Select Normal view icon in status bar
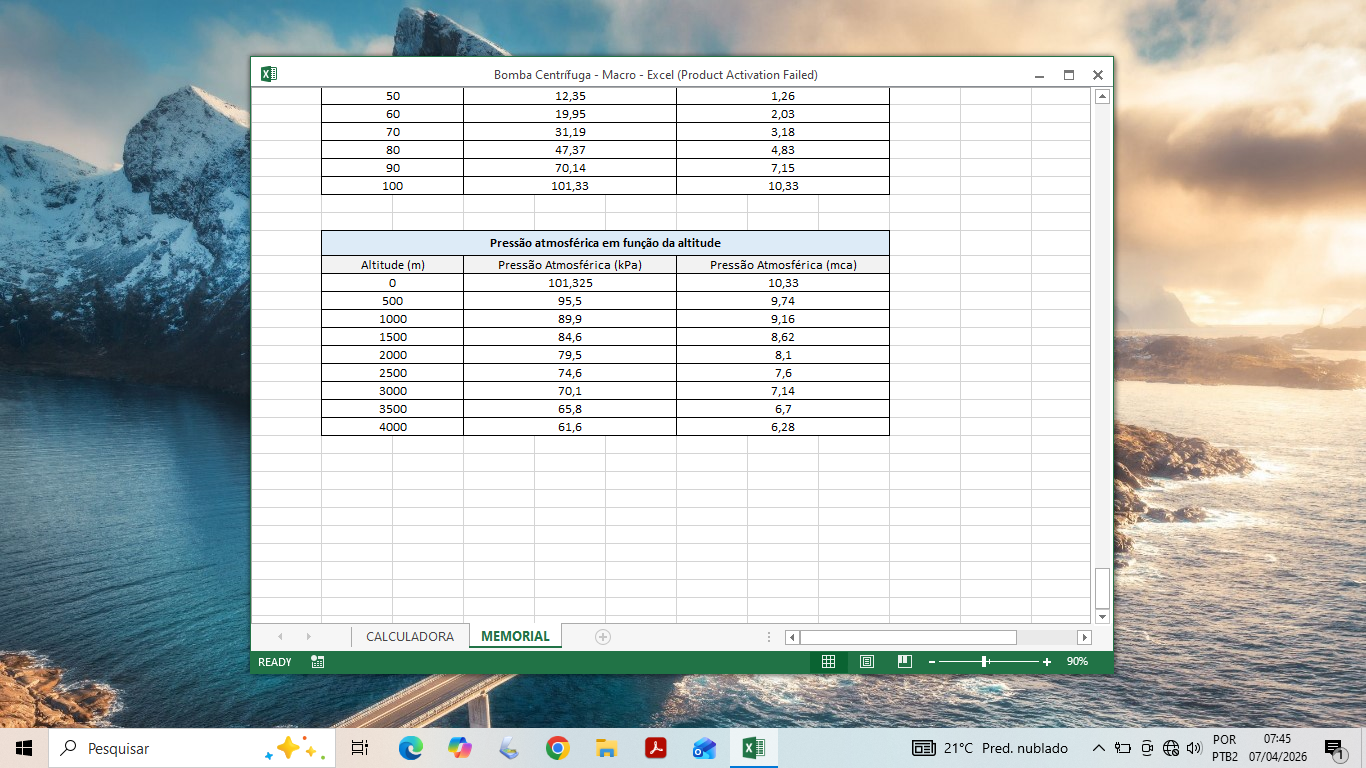 (x=828, y=662)
